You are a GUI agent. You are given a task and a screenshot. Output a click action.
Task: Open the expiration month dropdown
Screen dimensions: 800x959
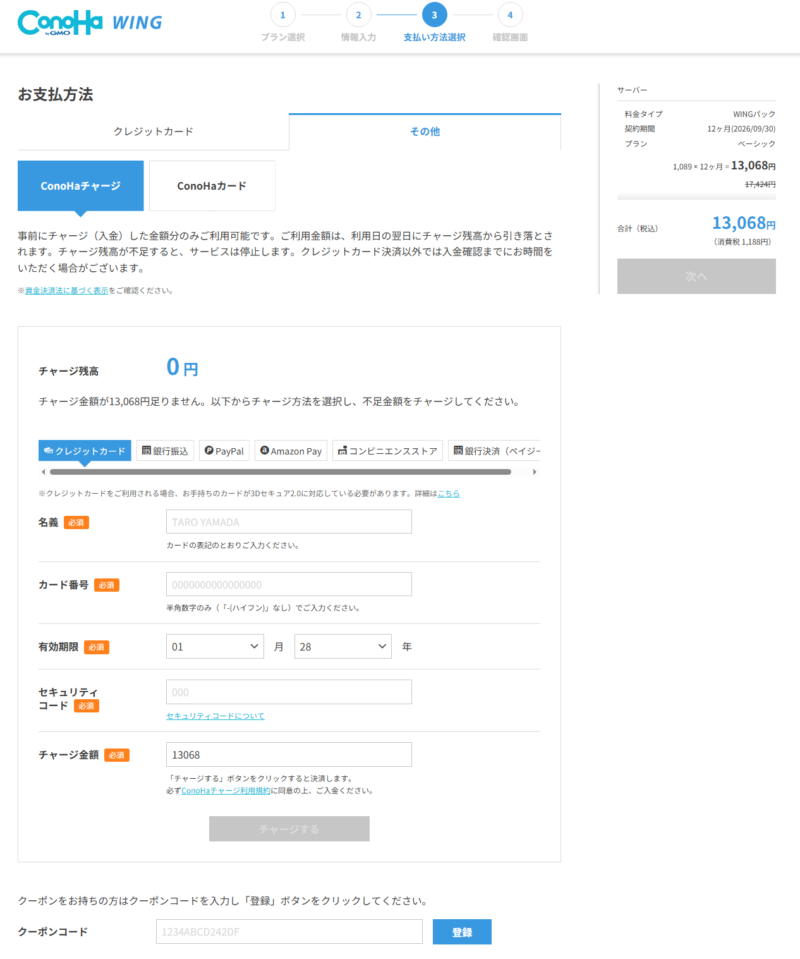215,647
